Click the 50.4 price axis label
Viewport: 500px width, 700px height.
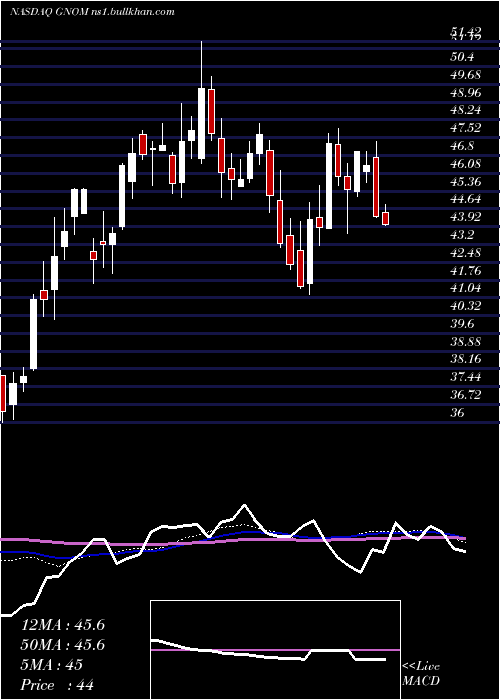point(462,57)
